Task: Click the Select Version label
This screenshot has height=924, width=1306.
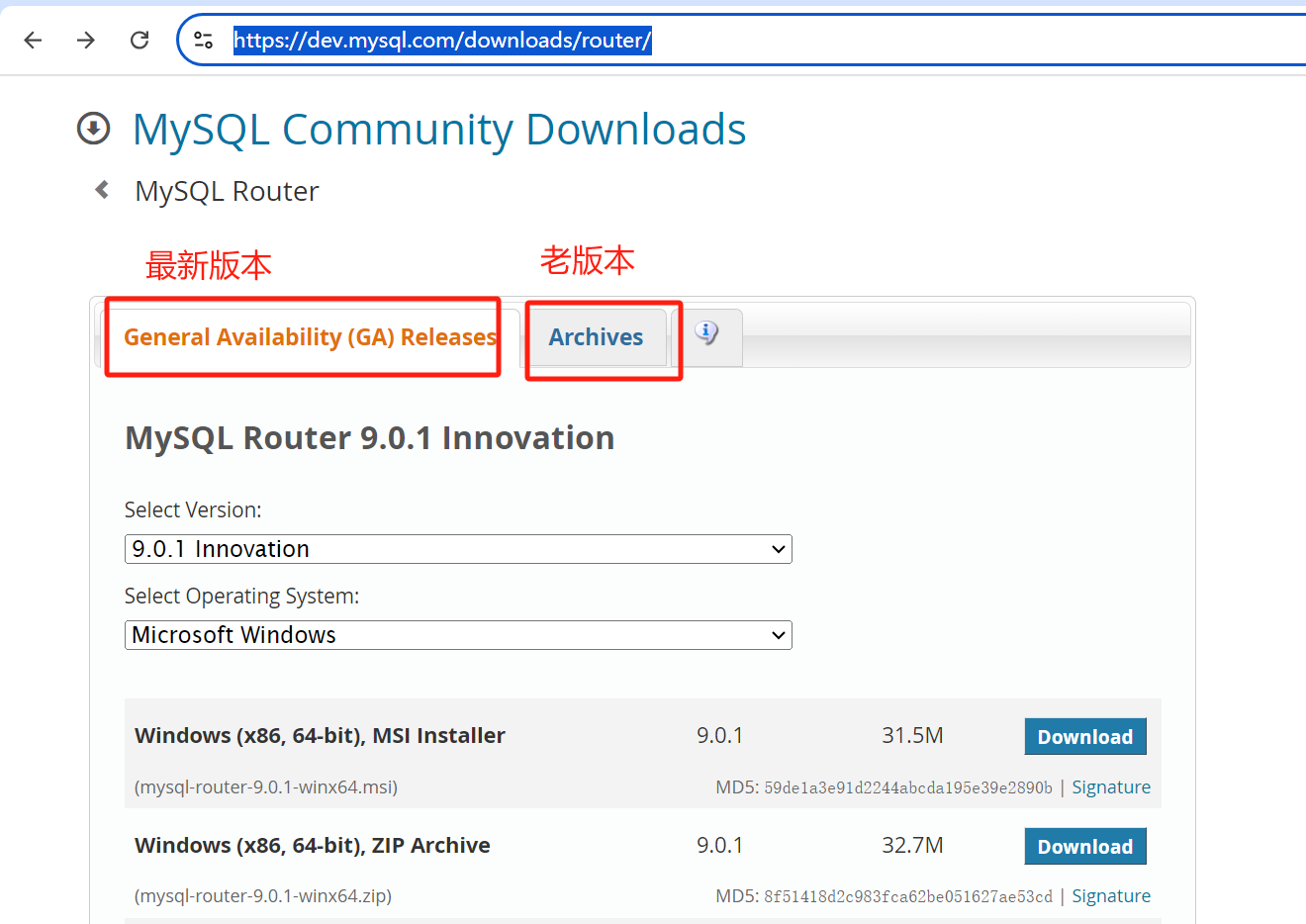Action: 193,510
